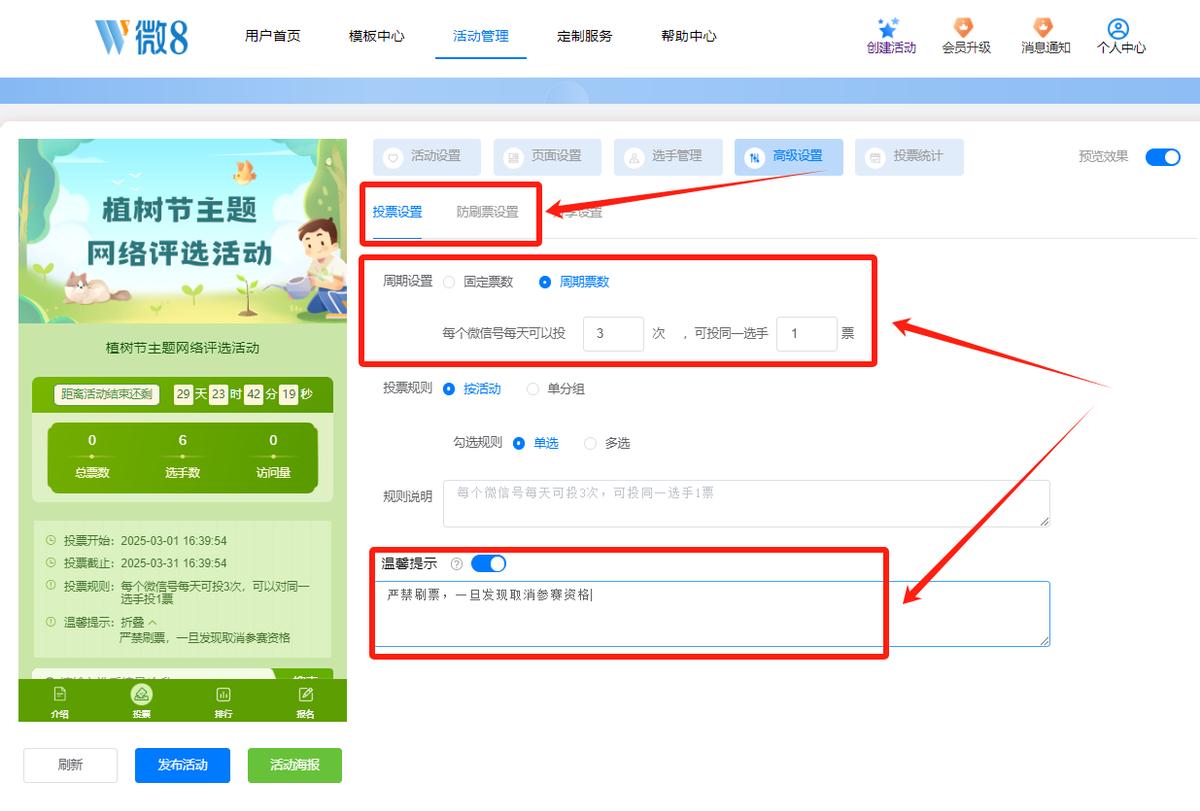Screen dimensions: 1200x811
Task: Click the clock icon beside 投票截止
Action: (51, 563)
